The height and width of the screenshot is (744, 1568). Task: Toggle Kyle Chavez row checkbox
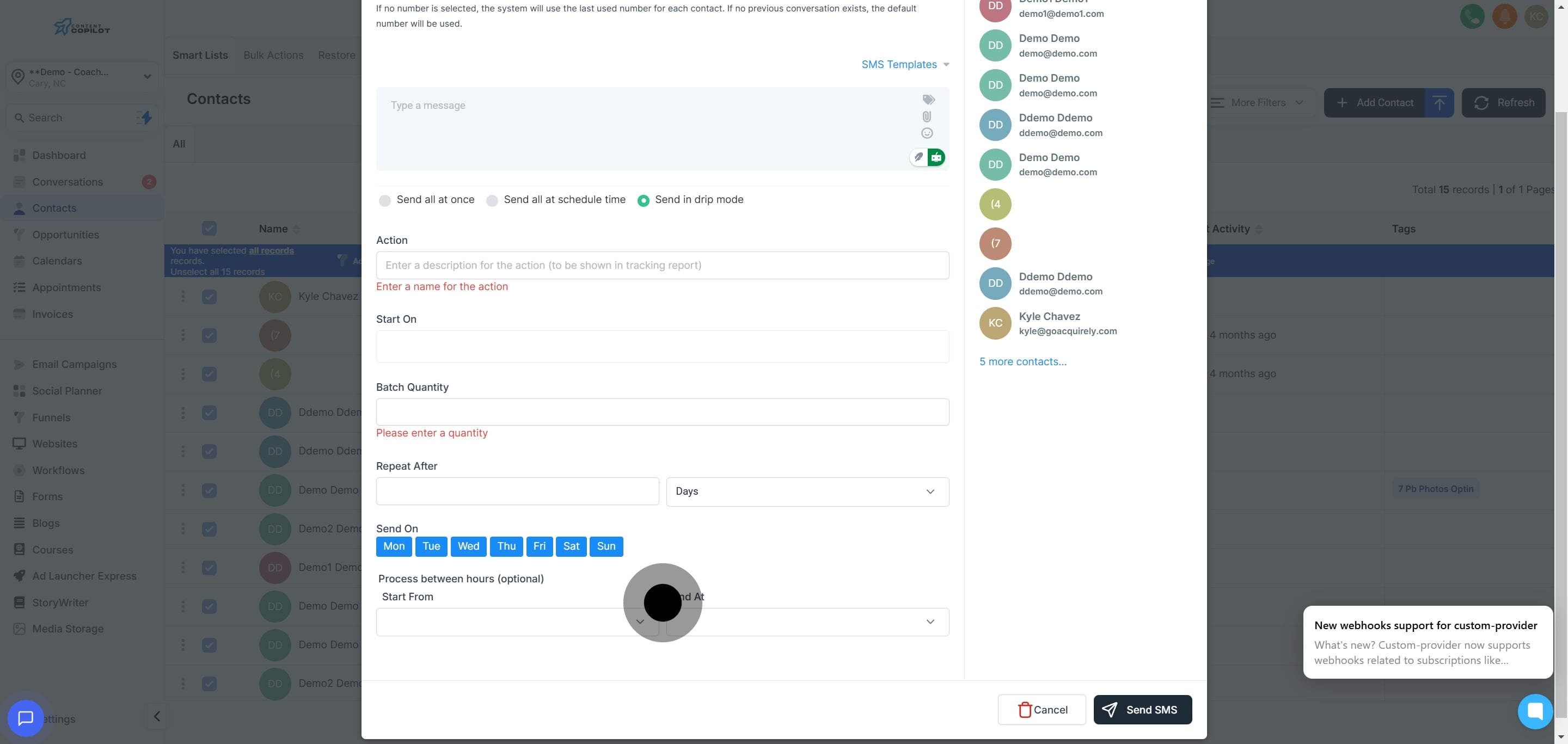[209, 297]
